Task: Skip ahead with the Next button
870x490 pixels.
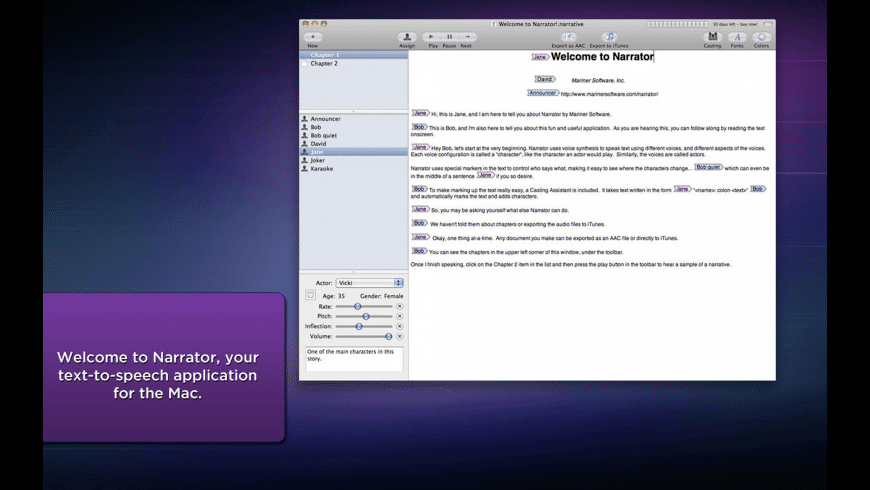Action: 467,37
